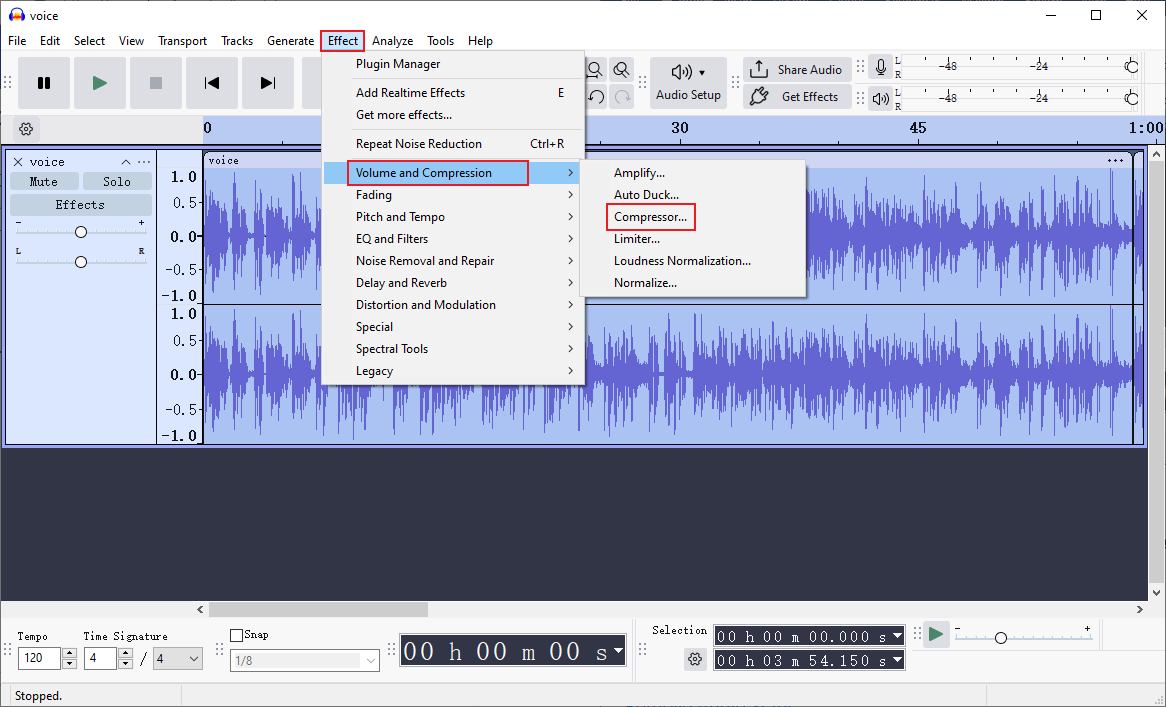Mute the voice track

click(x=44, y=181)
